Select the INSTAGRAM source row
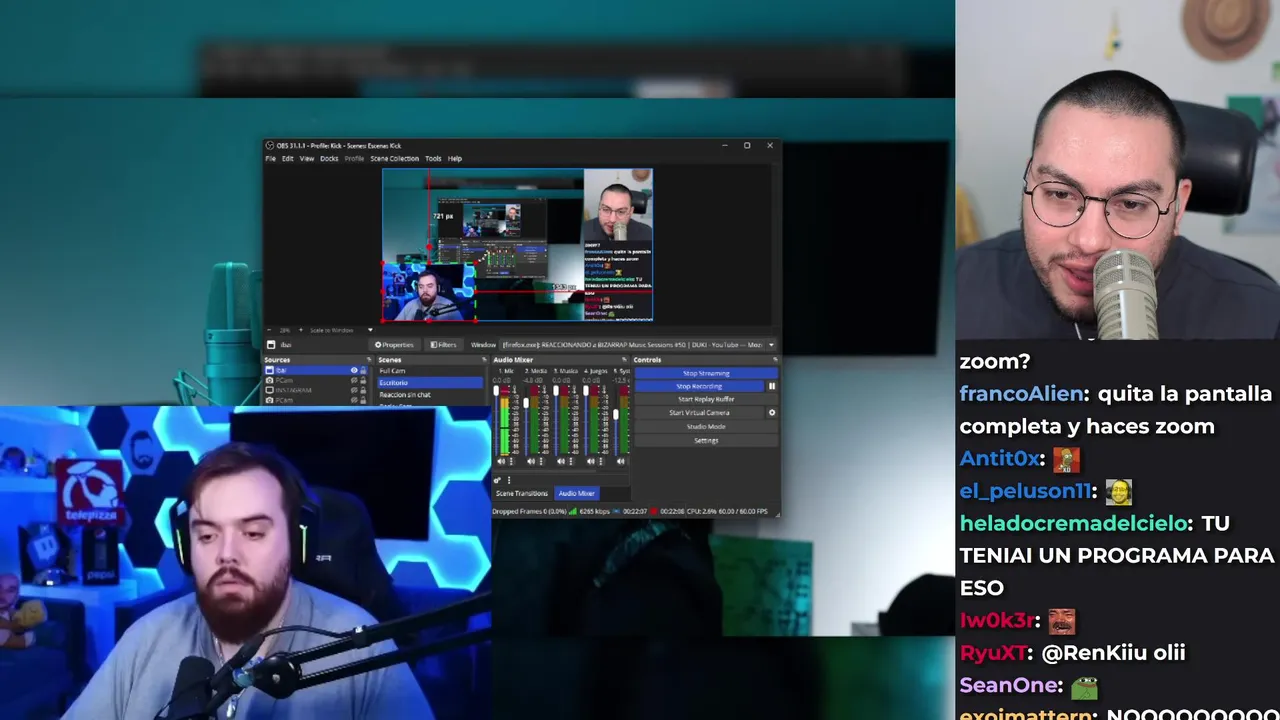This screenshot has height=720, width=1280. [316, 390]
